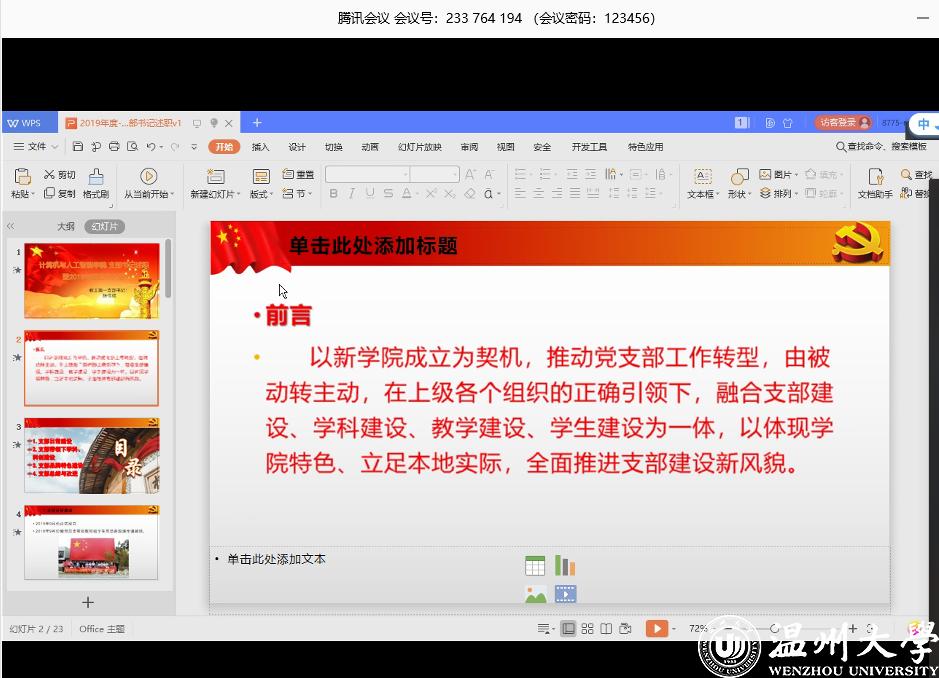Click the 访客登录 login button
The width and height of the screenshot is (939, 678).
tap(842, 123)
